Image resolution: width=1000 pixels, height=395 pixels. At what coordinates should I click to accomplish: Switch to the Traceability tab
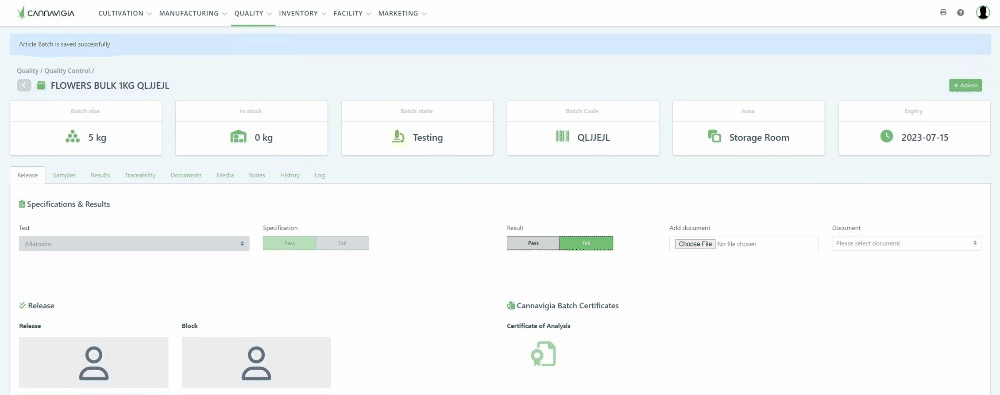pyautogui.click(x=140, y=175)
